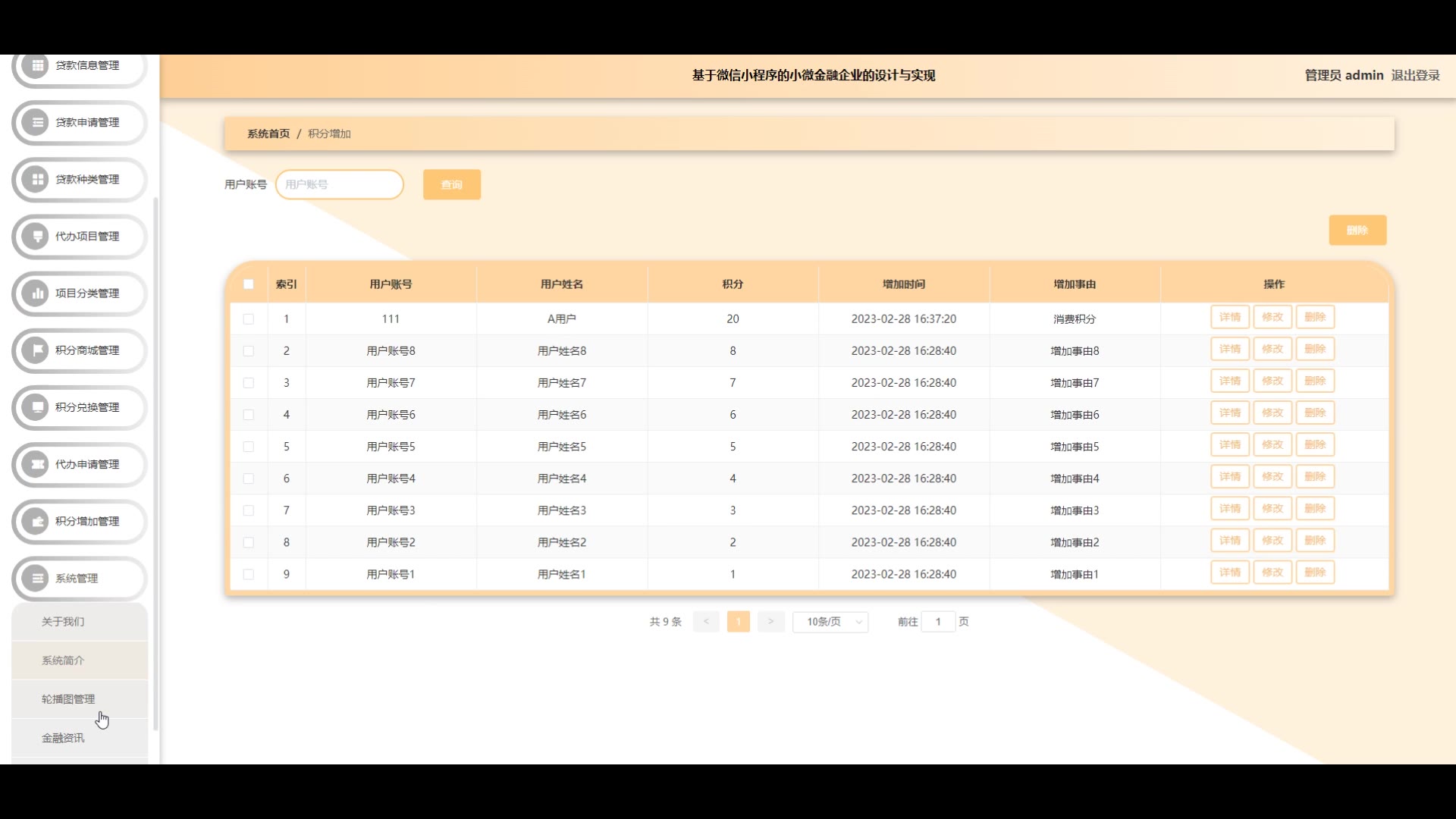Open 金融资讯 submenu item
Viewport: 1456px width, 819px height.
pyautogui.click(x=63, y=738)
